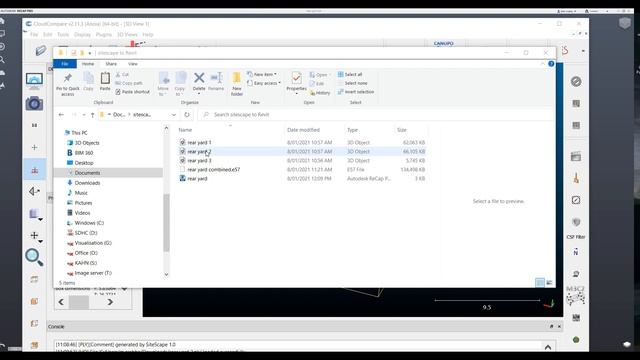This screenshot has height=360, width=640.
Task: Open Windows (C:) drive in navigation pane
Action: [x=89, y=223]
